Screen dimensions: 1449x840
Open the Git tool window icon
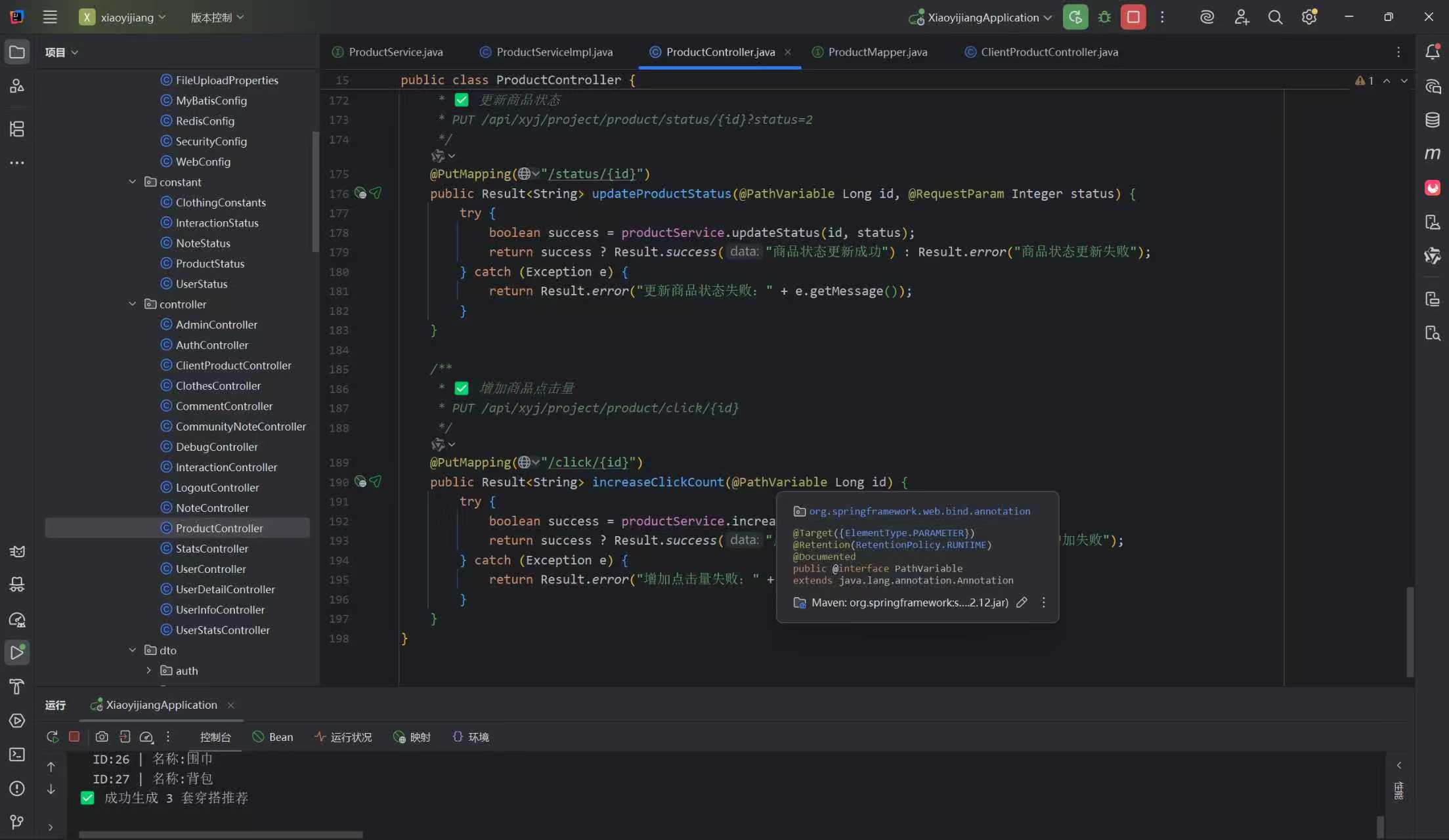click(x=17, y=822)
